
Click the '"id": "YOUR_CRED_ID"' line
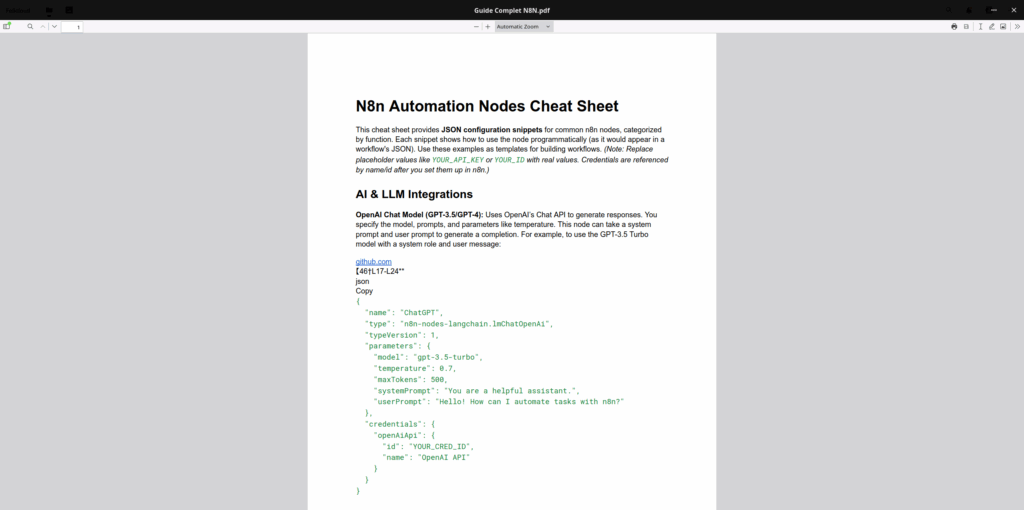coord(428,447)
